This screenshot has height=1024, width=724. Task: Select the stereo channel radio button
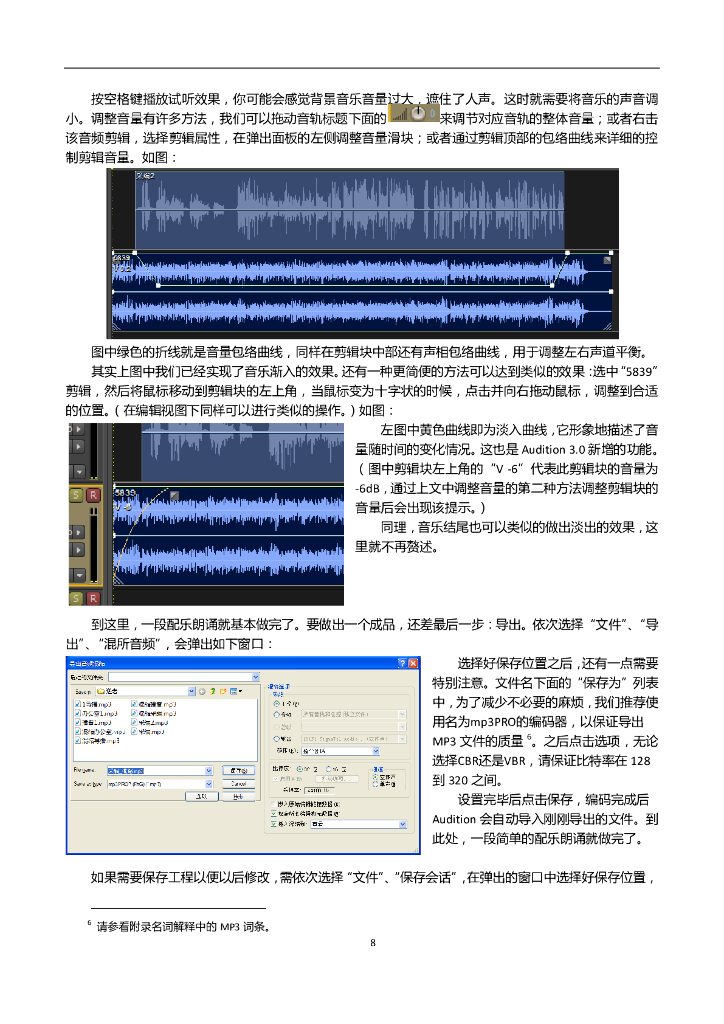tap(375, 776)
